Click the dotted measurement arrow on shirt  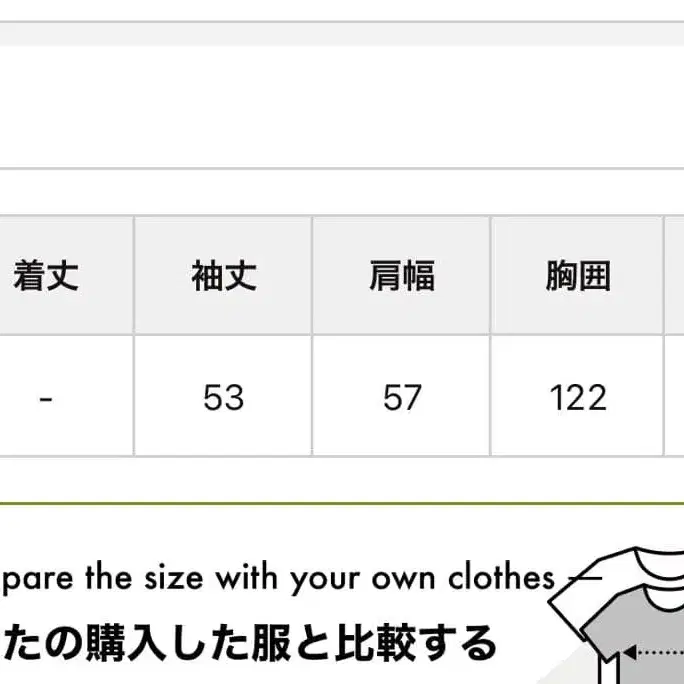[x=660, y=655]
